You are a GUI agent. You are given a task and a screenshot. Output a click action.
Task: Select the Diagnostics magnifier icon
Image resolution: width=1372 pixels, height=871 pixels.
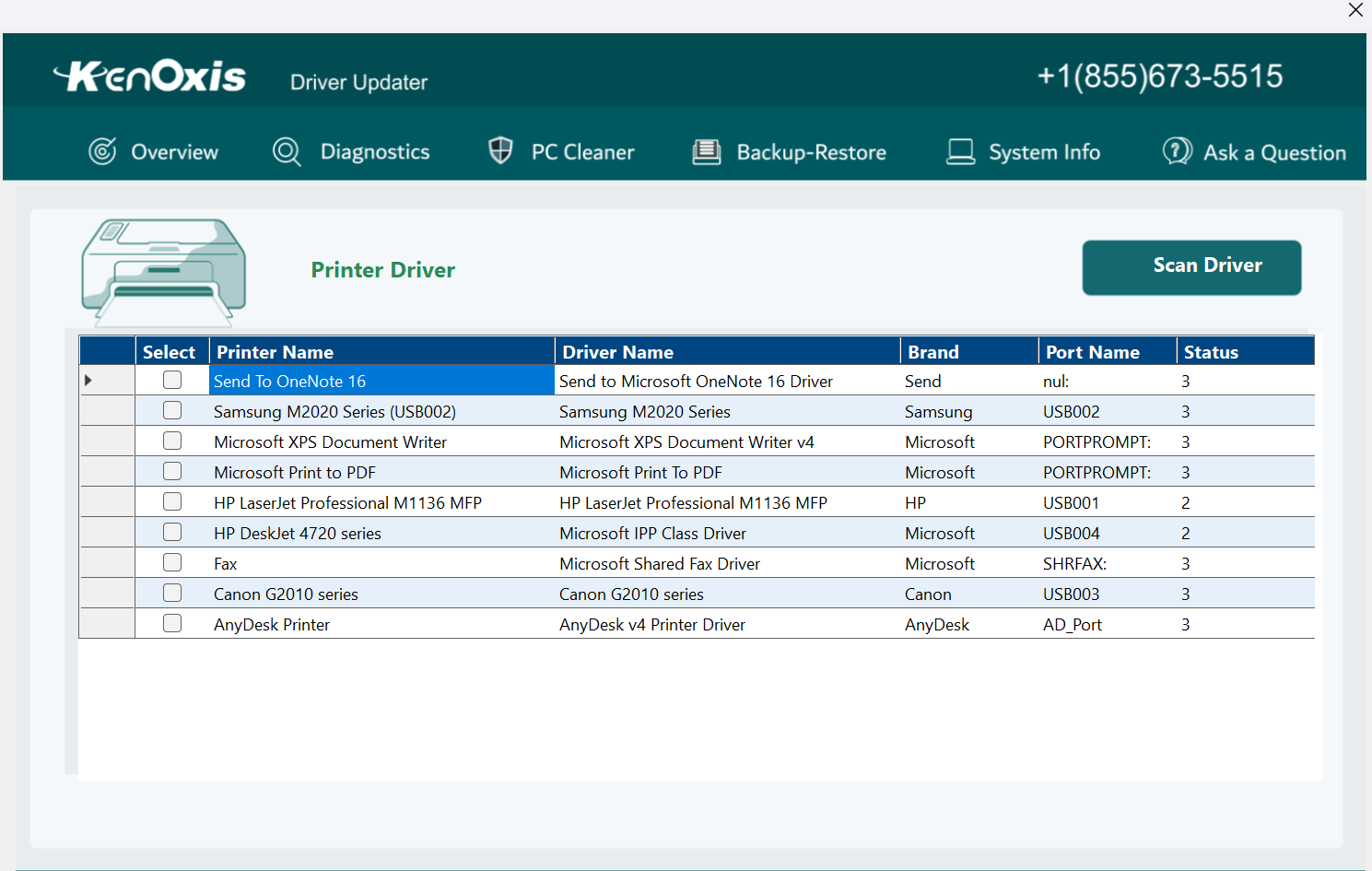point(287,151)
